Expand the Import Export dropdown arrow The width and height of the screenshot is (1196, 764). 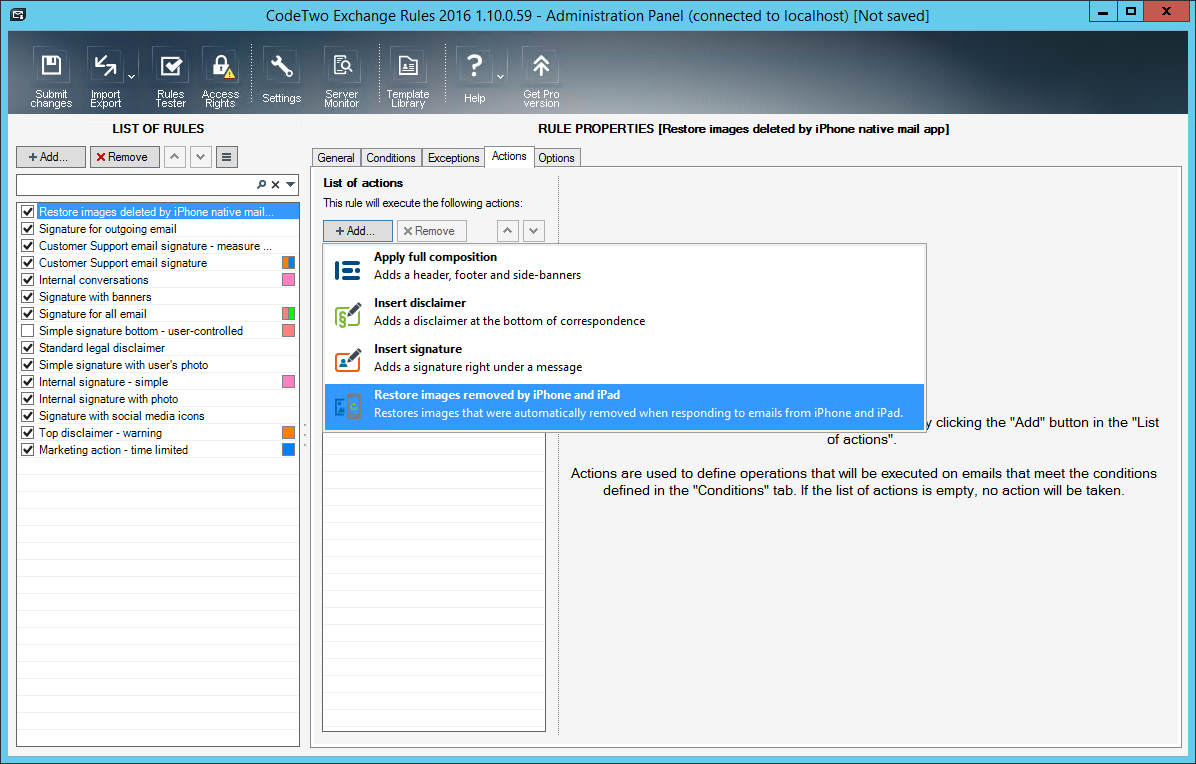point(131,77)
